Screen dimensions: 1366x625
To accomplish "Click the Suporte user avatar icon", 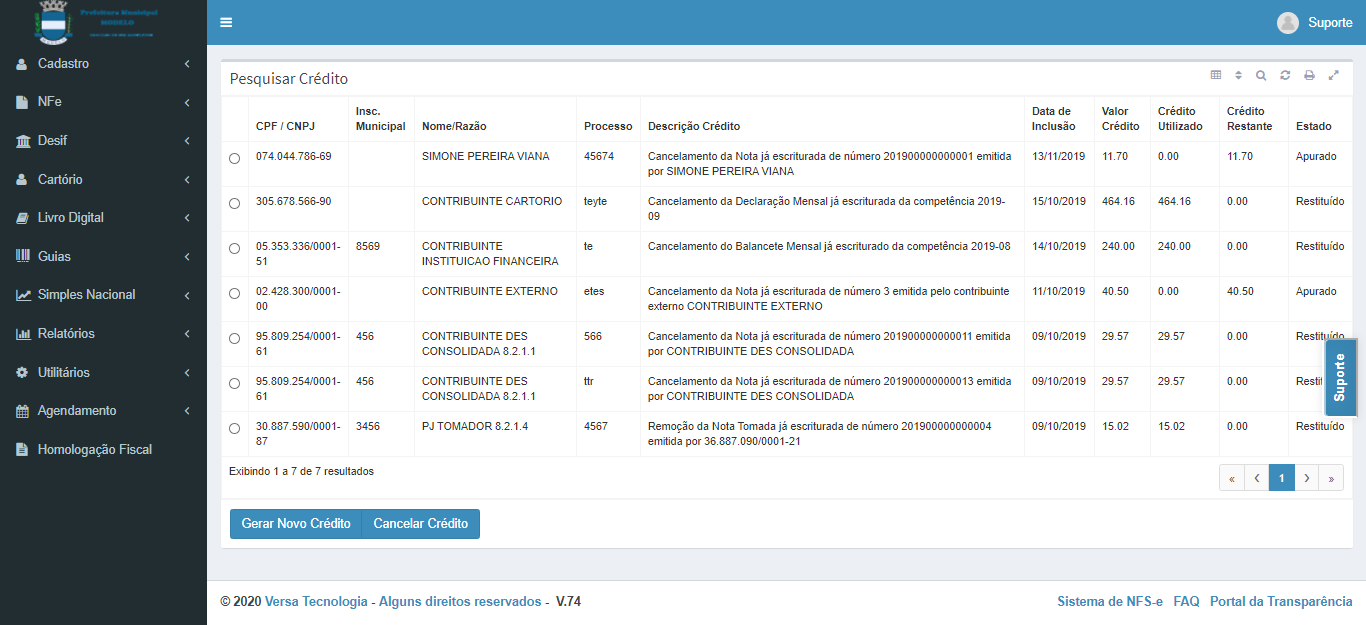I will 1288,23.
